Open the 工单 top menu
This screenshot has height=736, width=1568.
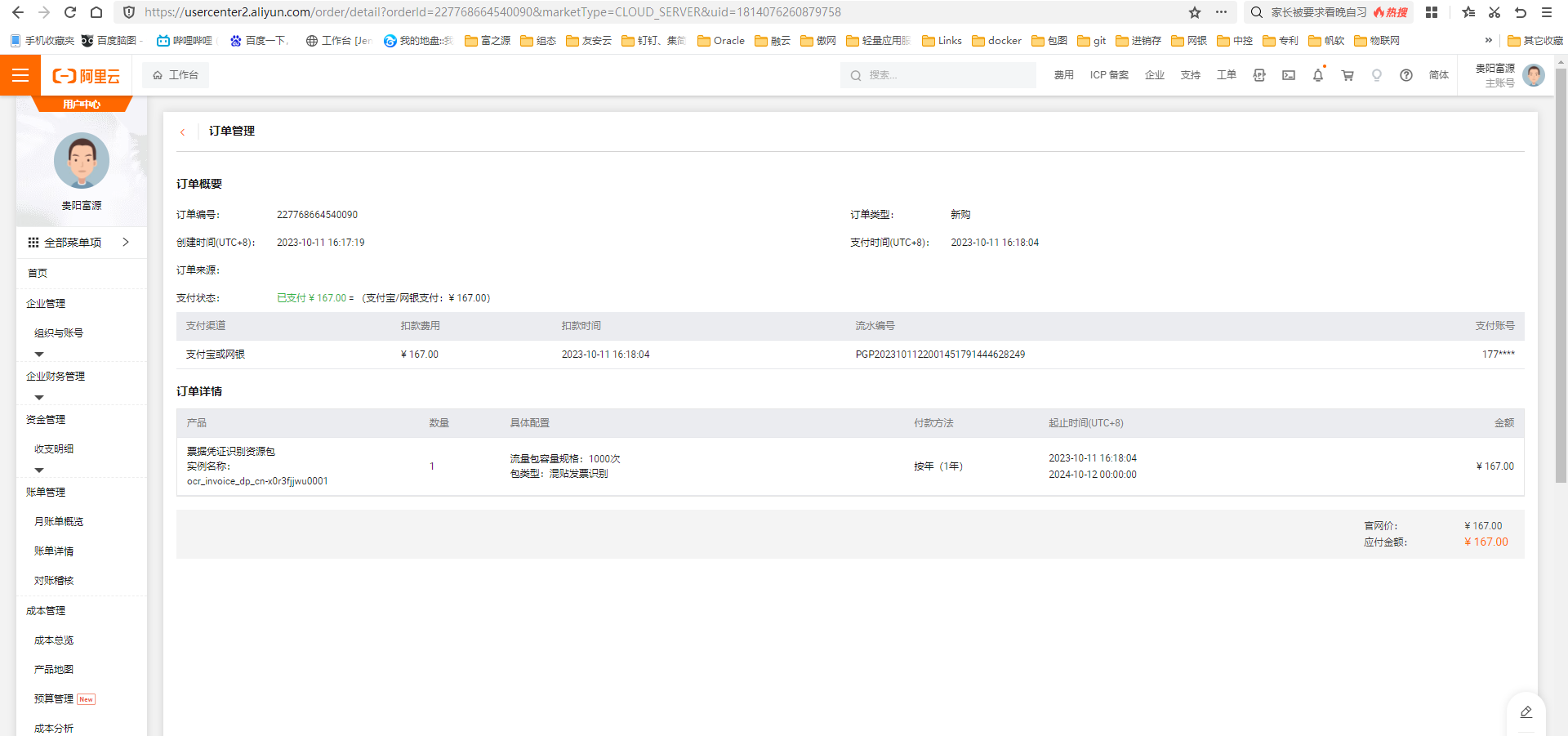click(x=1227, y=75)
